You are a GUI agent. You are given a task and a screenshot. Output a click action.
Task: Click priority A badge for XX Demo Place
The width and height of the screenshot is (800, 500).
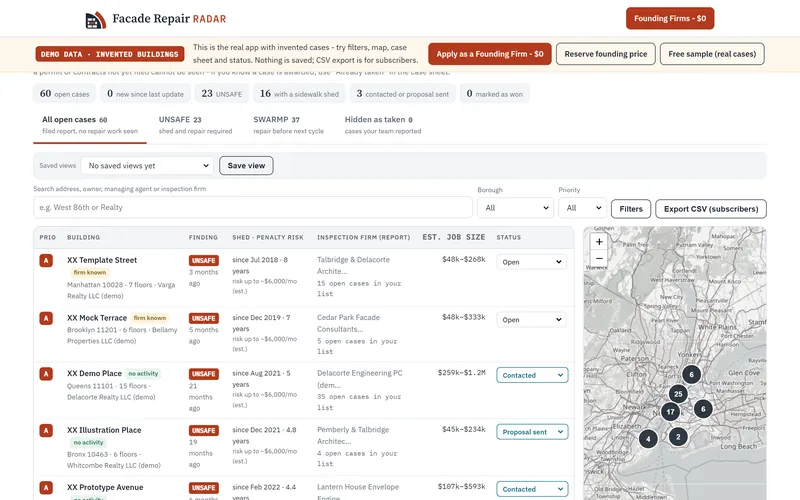46,374
